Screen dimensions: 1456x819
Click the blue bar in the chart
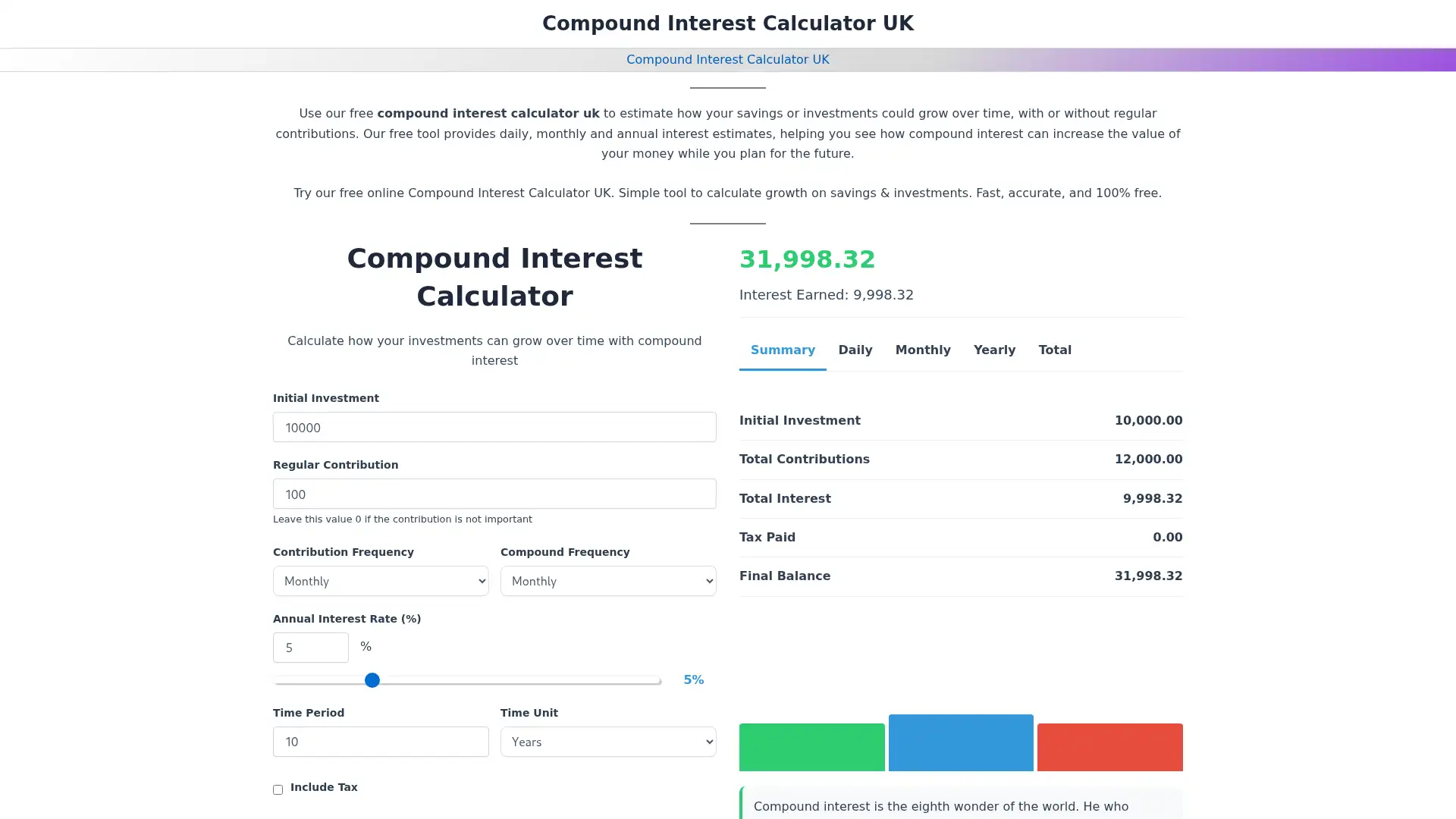(961, 742)
